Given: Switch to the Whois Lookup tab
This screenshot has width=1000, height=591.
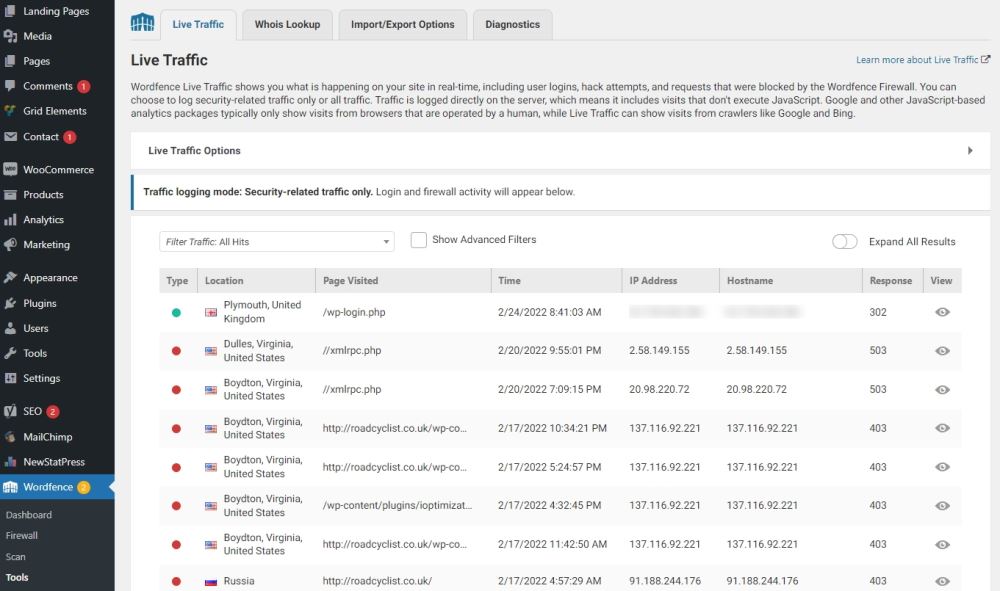Looking at the screenshot, I should [x=287, y=25].
